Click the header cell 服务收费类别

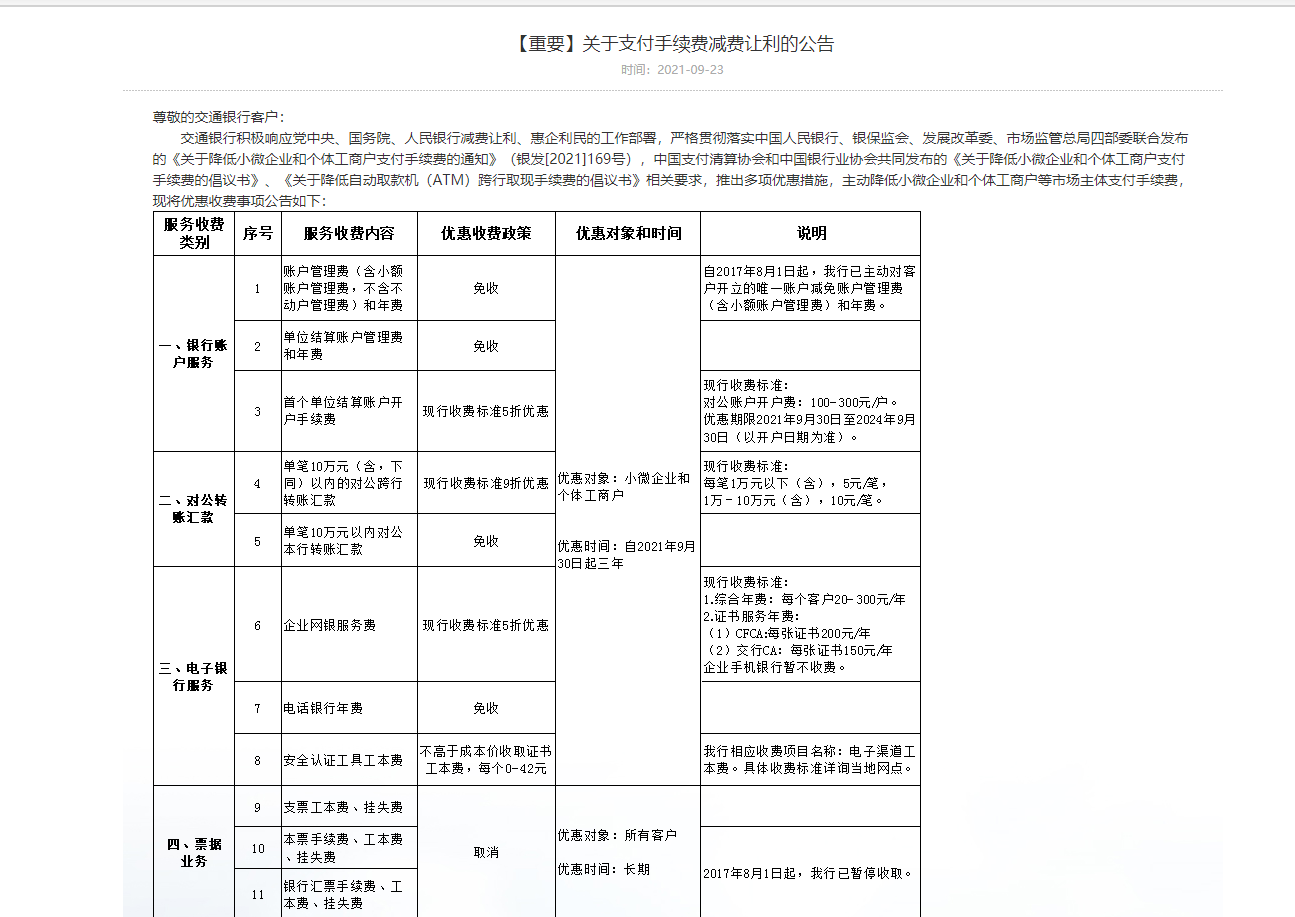[x=194, y=233]
